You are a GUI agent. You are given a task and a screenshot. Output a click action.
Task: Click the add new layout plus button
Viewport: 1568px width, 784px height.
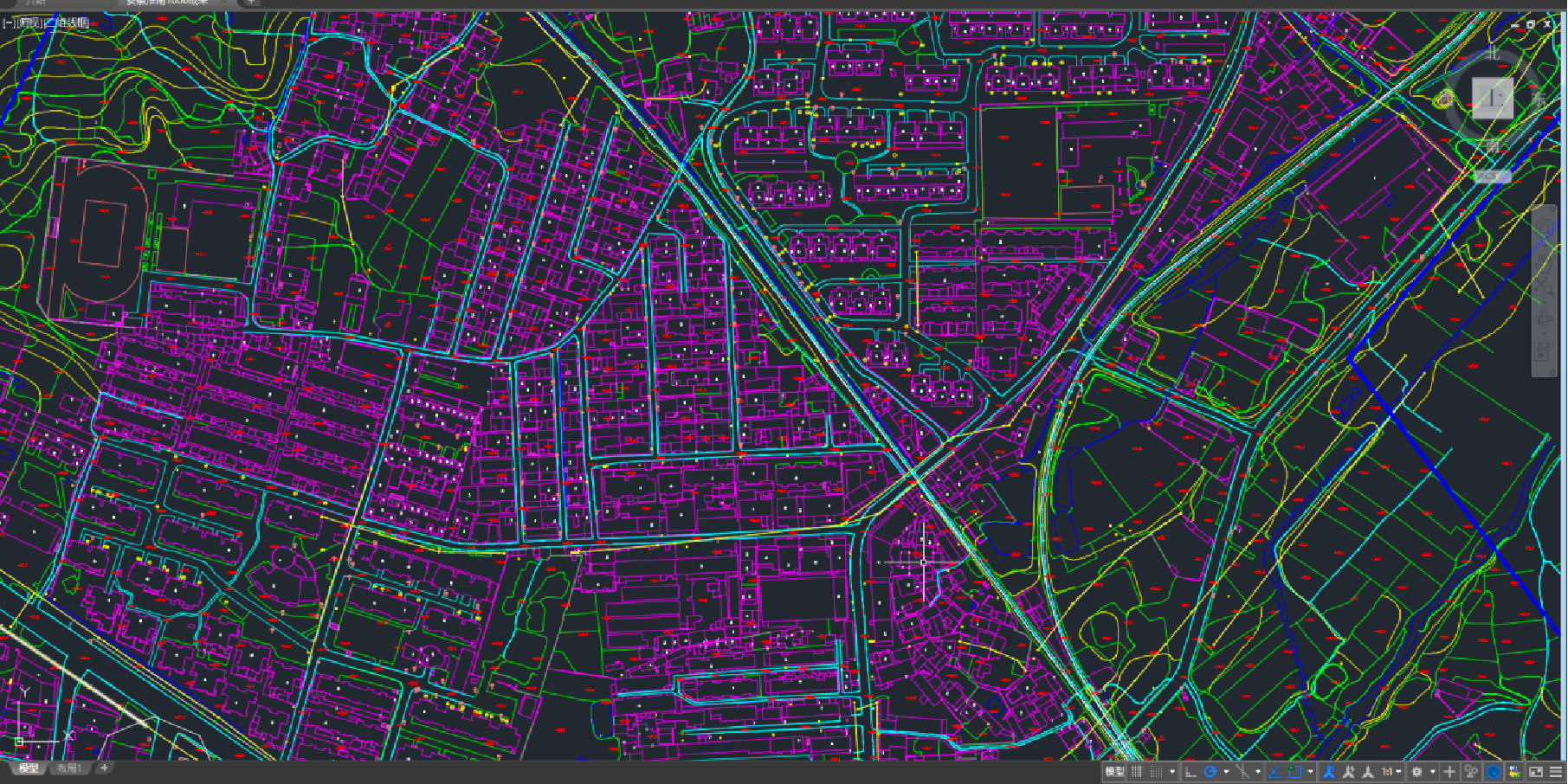[x=104, y=768]
